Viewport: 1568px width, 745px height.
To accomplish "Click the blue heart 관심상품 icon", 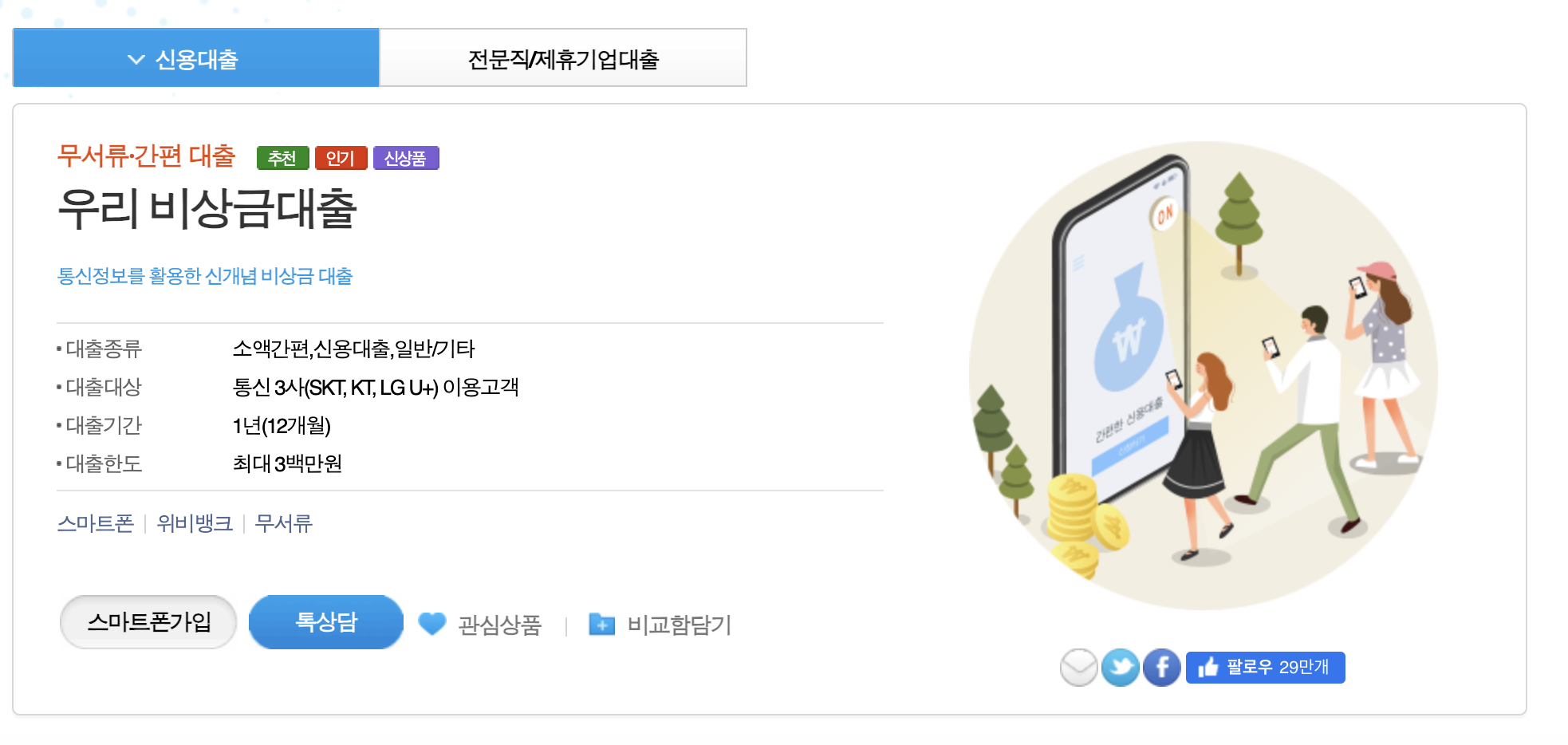I will click(432, 624).
